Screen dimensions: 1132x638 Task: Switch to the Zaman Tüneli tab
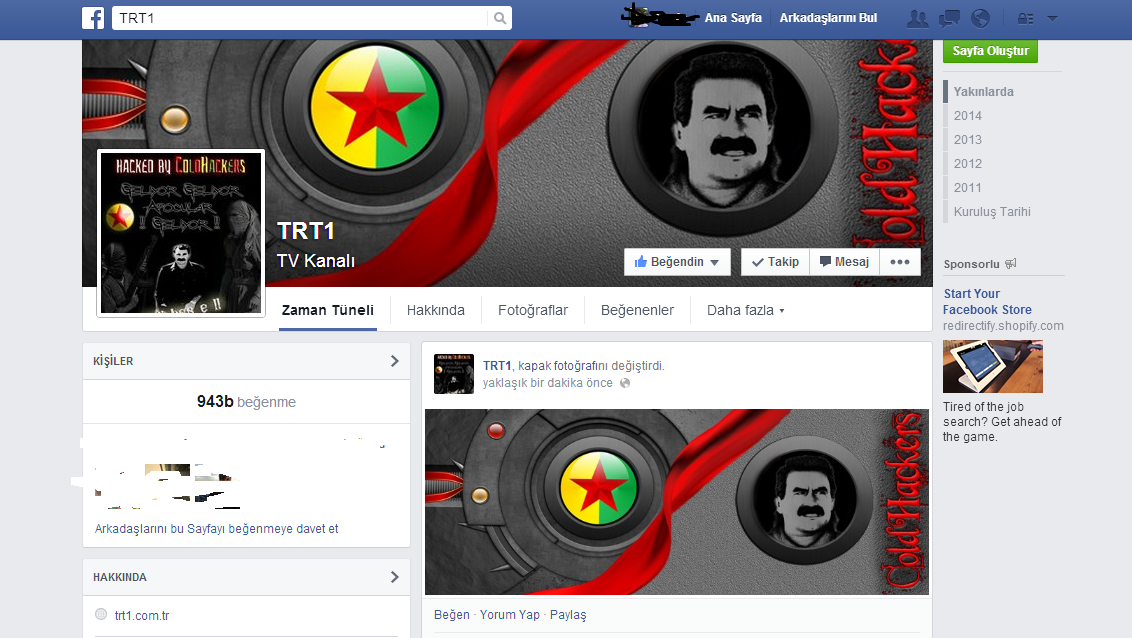(x=328, y=310)
